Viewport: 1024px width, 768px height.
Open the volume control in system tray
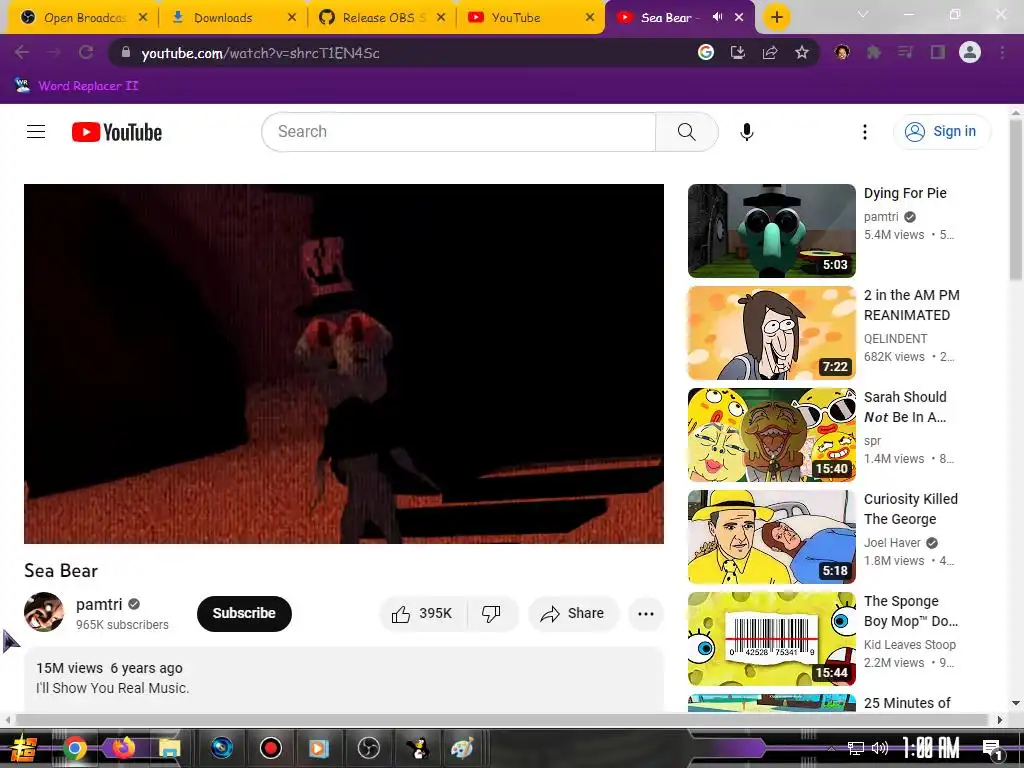point(880,748)
